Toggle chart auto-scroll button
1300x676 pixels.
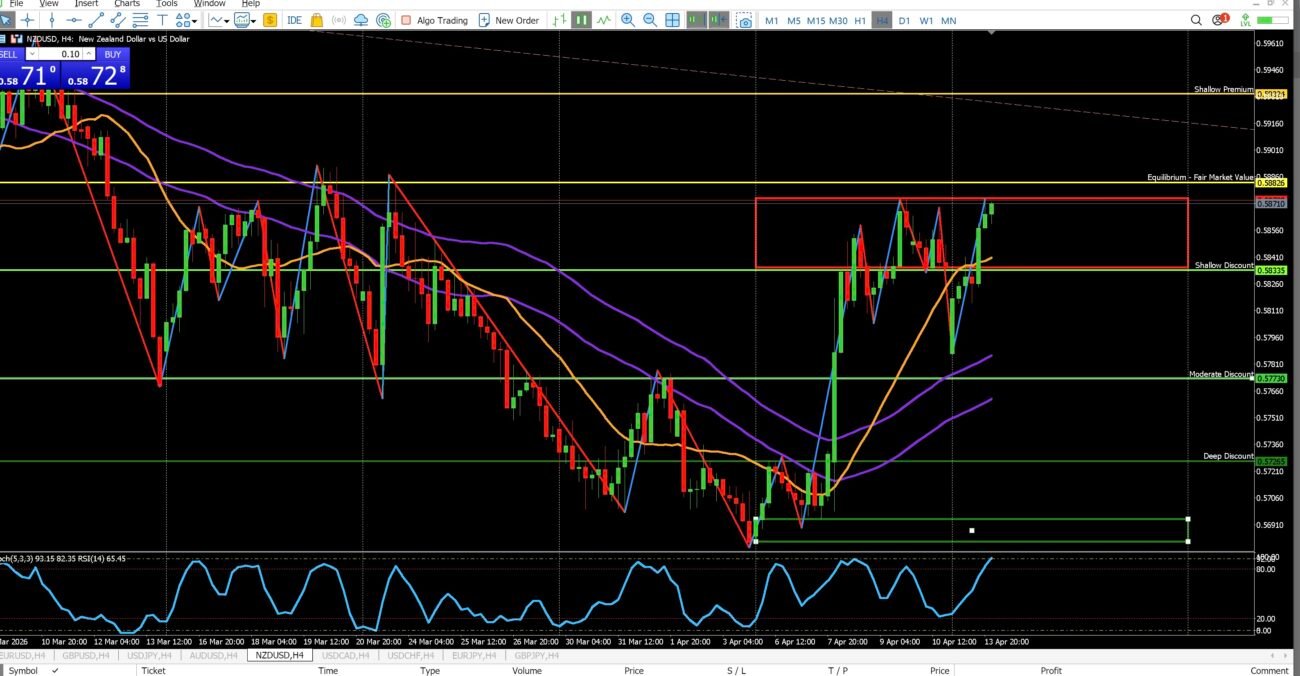click(x=718, y=20)
